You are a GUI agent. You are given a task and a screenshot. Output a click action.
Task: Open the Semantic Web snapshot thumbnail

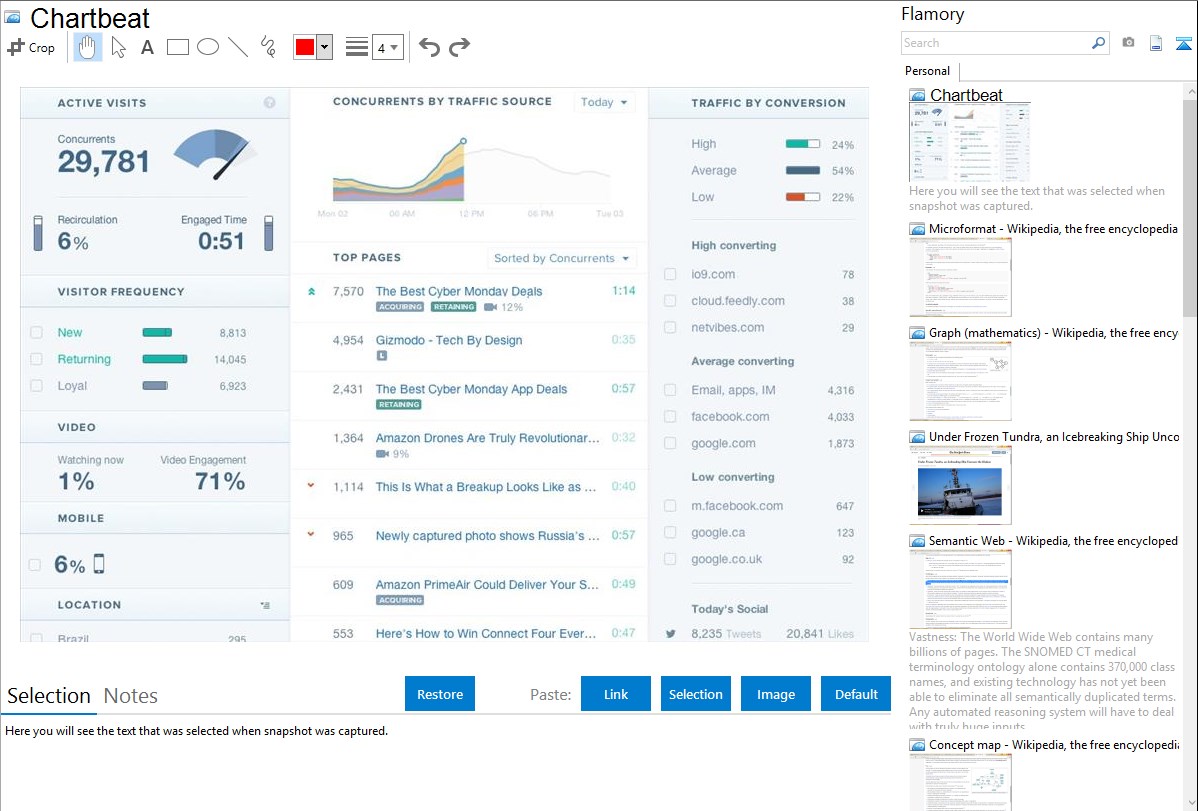960,589
